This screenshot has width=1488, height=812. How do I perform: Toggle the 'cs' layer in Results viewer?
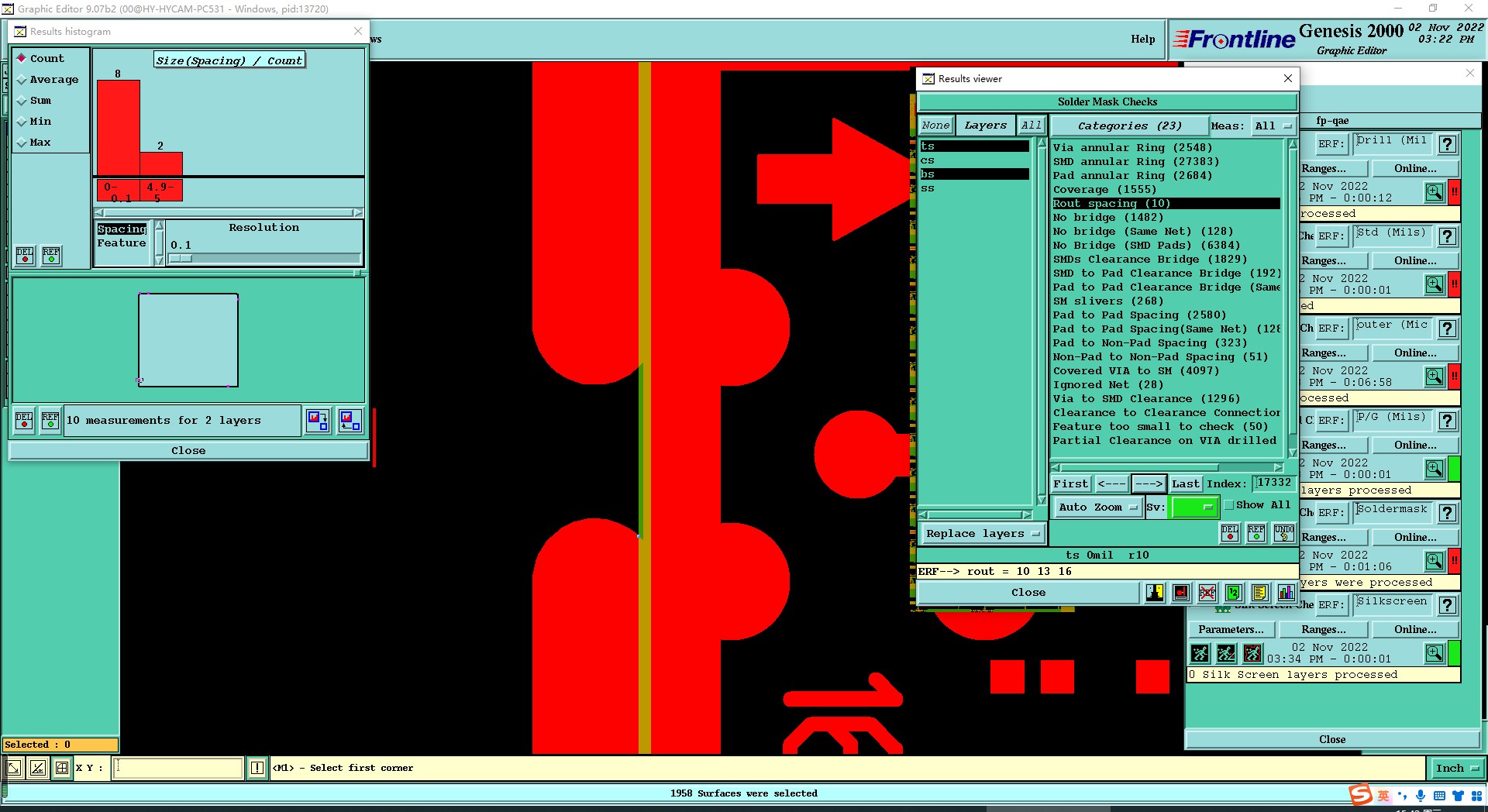(x=974, y=160)
